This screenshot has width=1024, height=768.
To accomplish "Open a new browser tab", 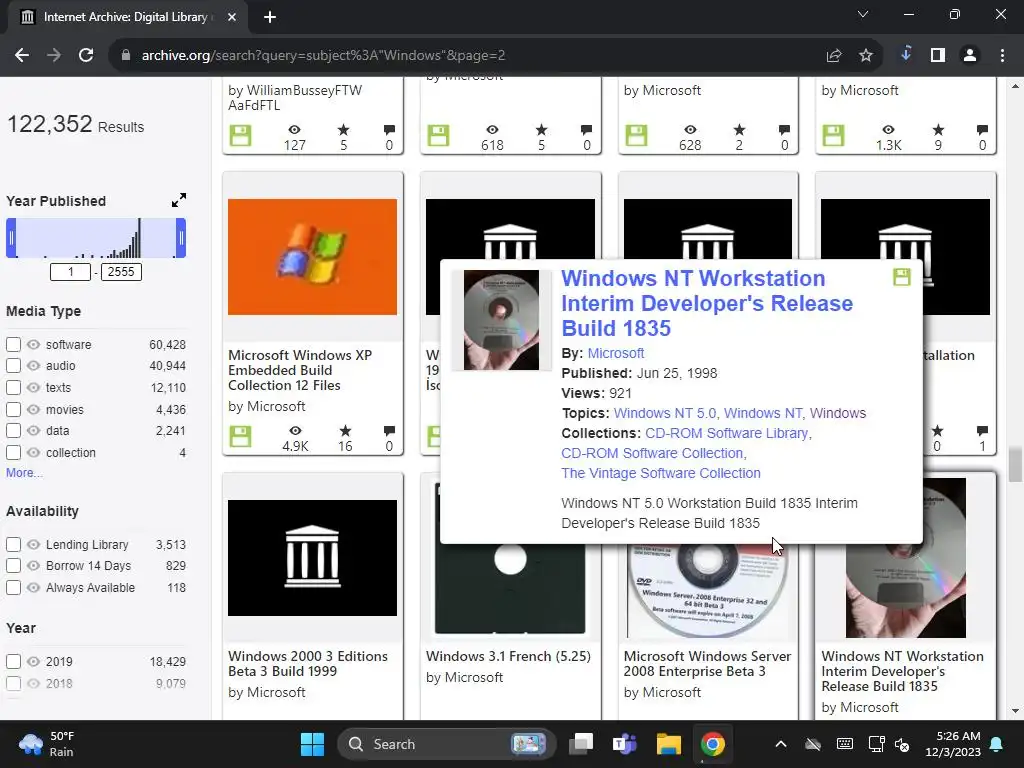I will point(270,17).
